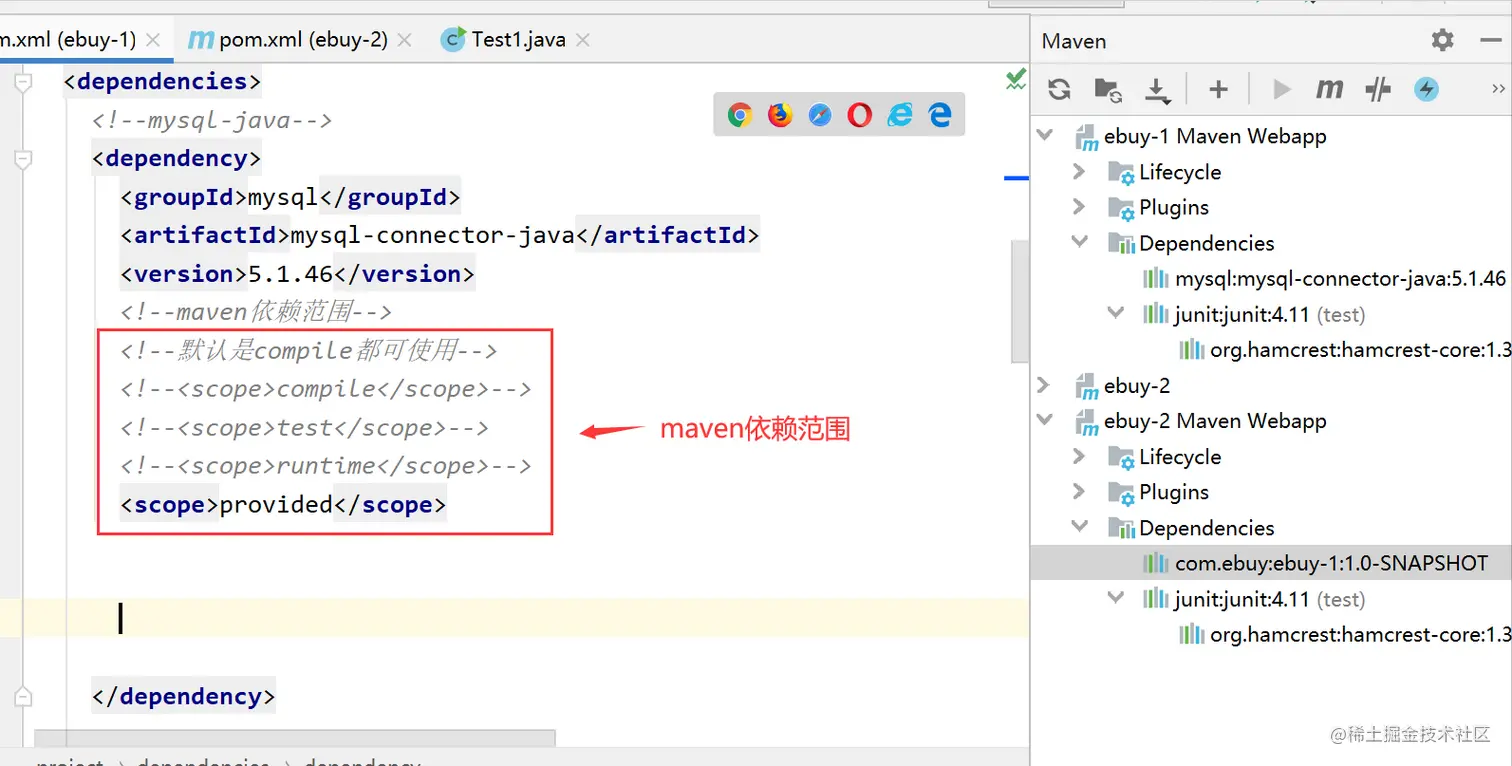1512x766 pixels.
Task: Select com.ebuy:ebuy-1:1.0-SNAPSHOT dependency
Action: 1331,563
